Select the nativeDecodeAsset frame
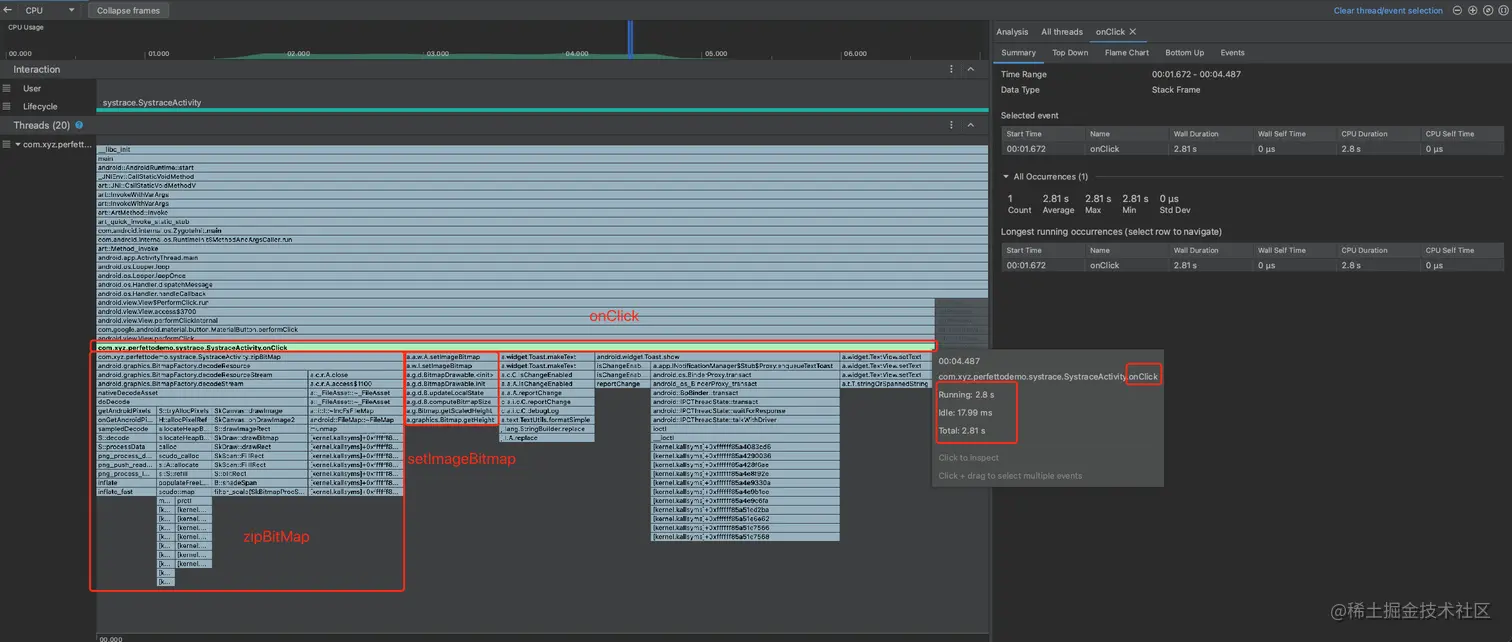Screen dimensions: 1512x642 202,393
